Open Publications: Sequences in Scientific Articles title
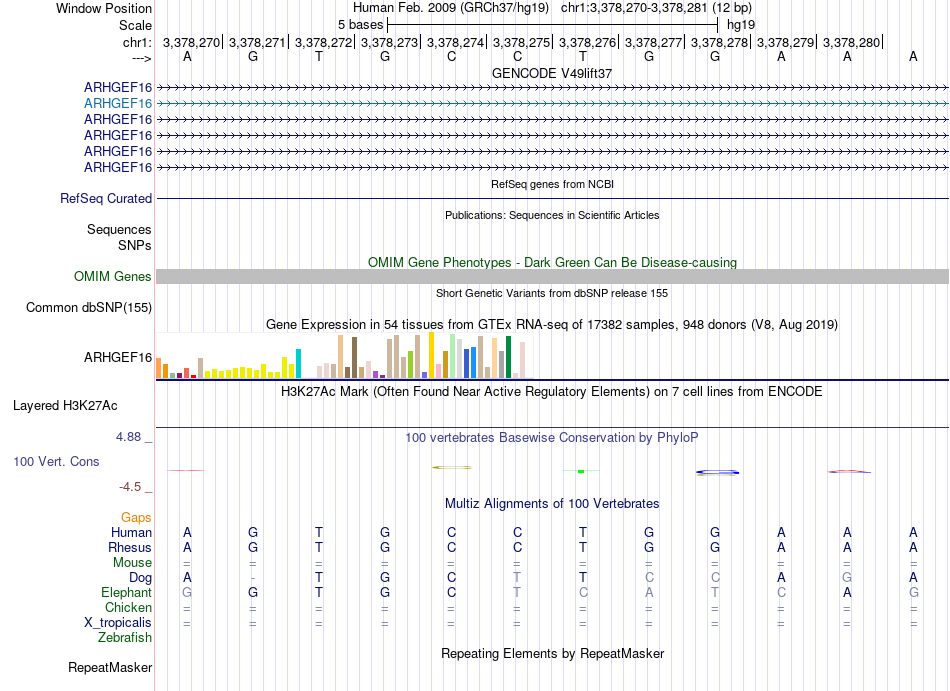The width and height of the screenshot is (950, 691). coord(552,215)
